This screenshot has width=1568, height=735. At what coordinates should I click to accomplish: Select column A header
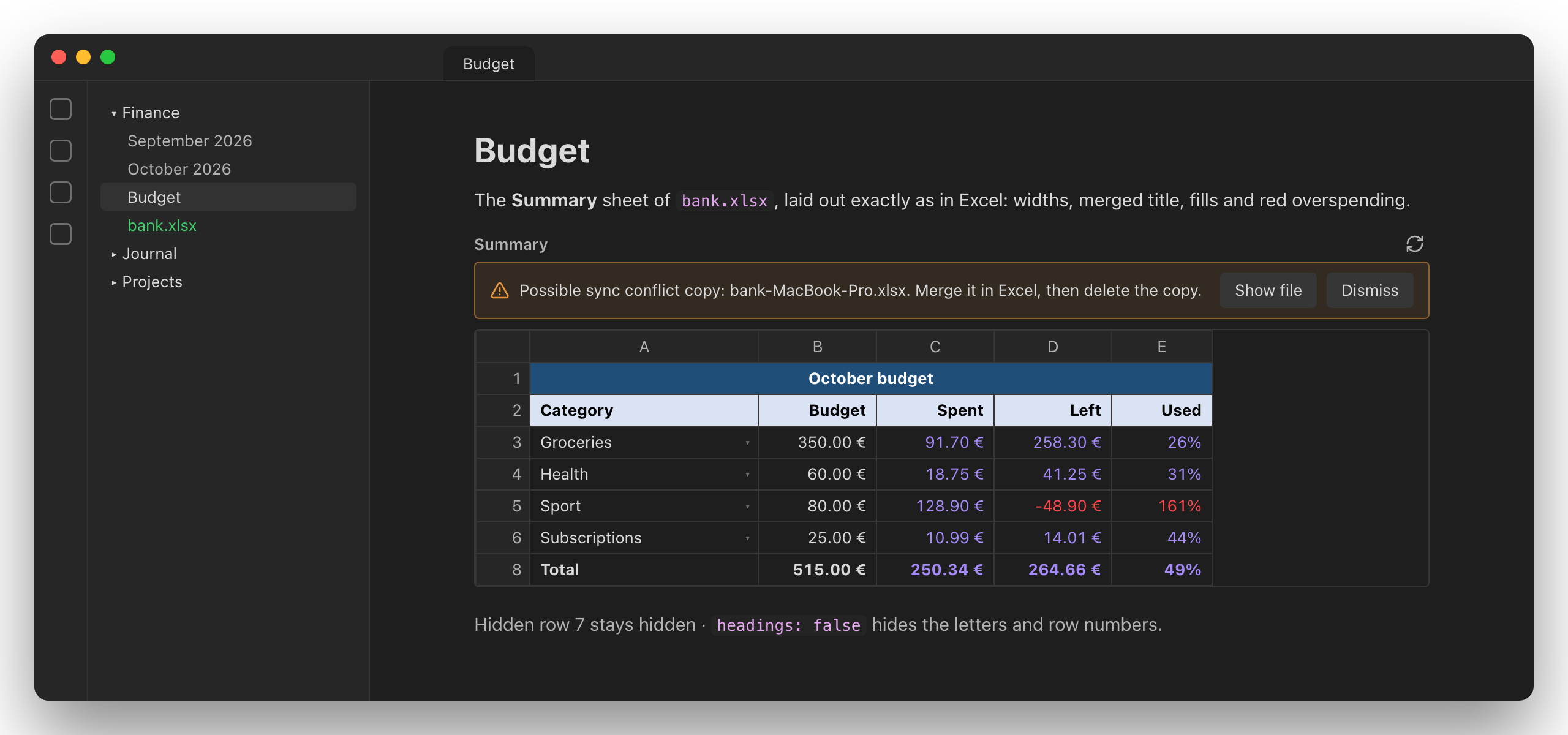tap(644, 347)
